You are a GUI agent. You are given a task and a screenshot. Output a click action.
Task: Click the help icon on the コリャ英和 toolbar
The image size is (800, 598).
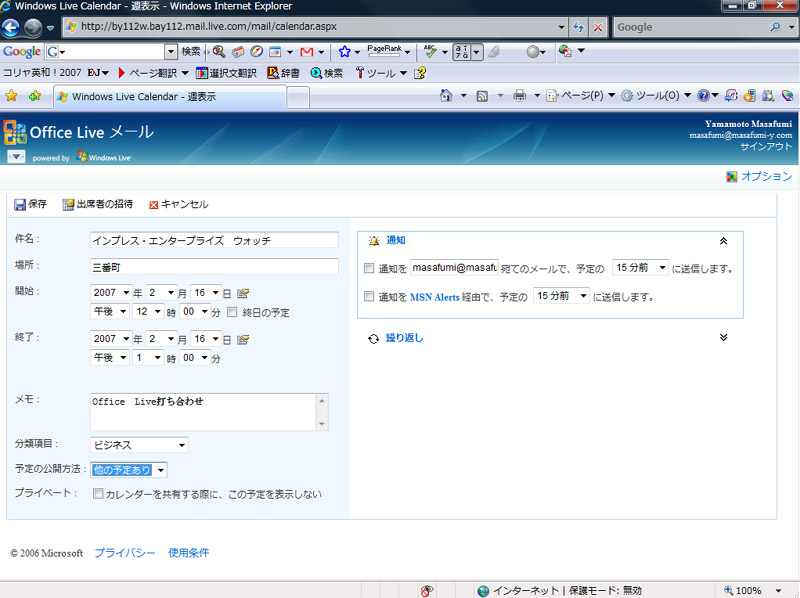click(420, 73)
